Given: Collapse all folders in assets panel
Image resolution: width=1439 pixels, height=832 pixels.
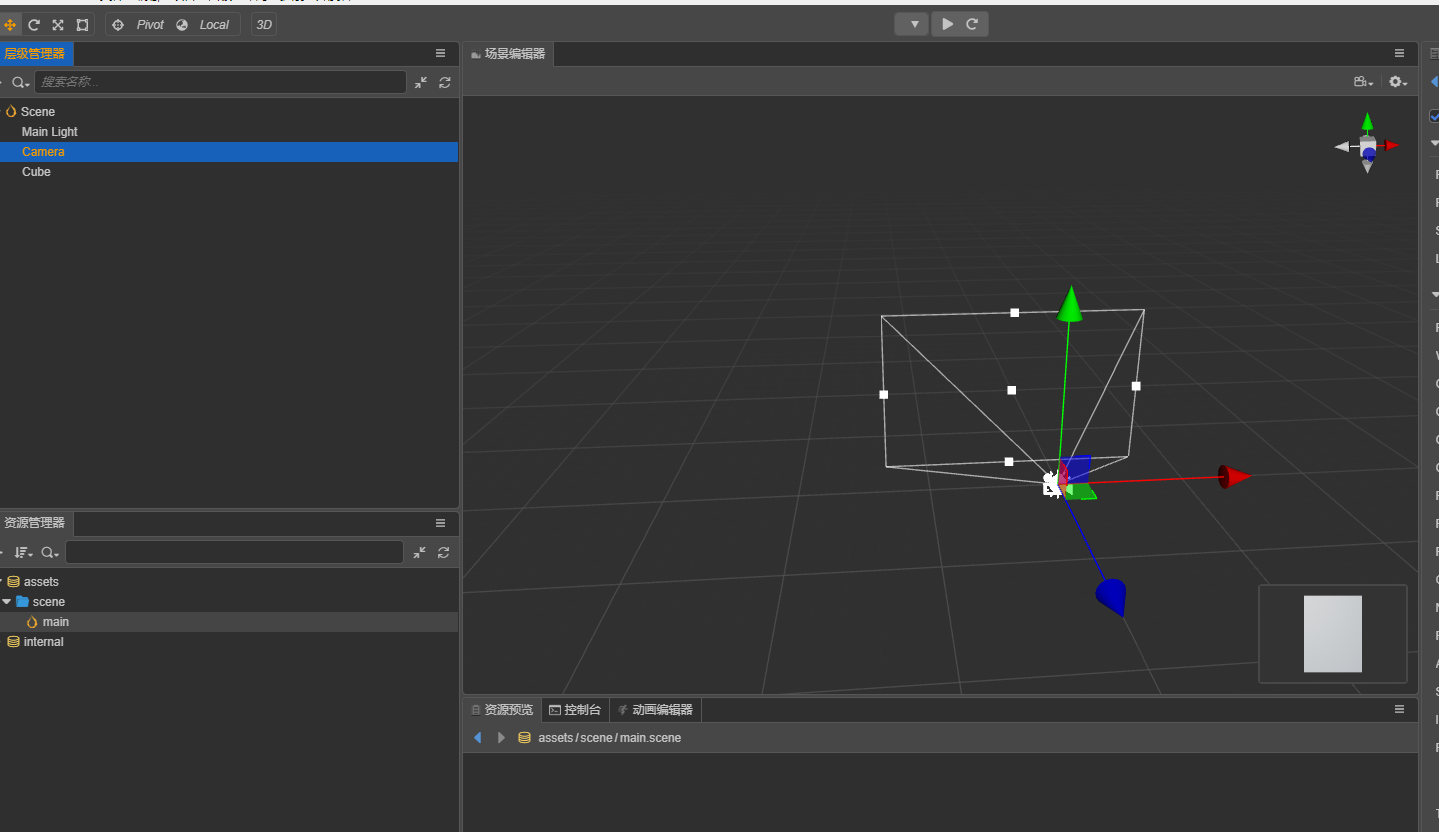Looking at the screenshot, I should click(420, 552).
